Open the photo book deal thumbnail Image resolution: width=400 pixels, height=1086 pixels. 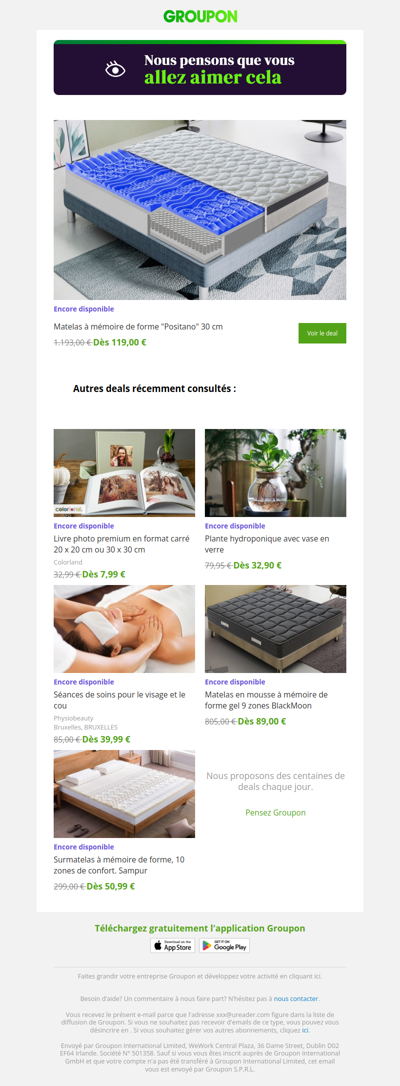click(x=125, y=472)
